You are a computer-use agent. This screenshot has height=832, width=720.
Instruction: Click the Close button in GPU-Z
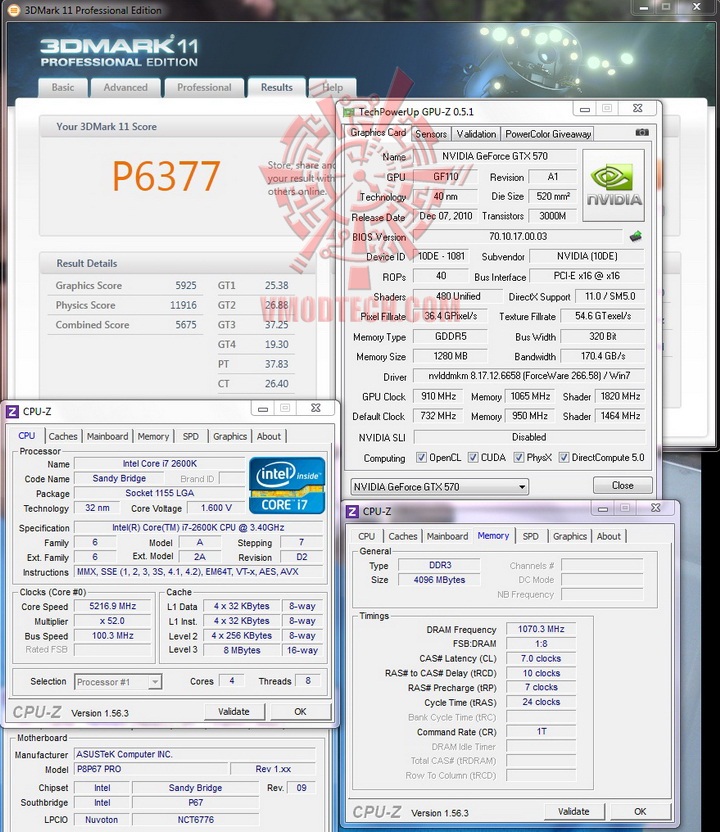[622, 486]
